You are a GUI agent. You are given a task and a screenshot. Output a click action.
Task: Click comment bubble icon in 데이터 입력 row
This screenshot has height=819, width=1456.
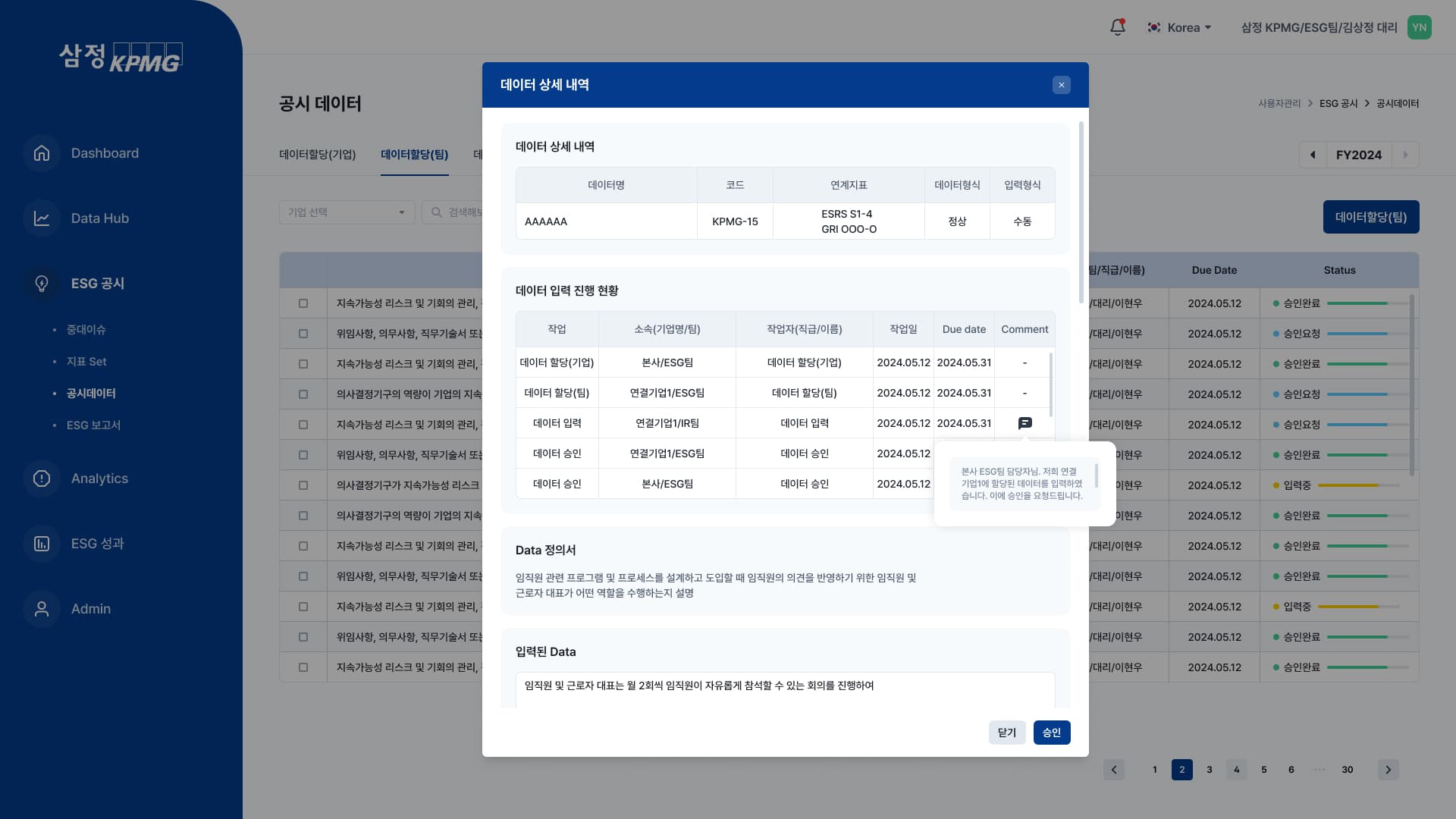(1025, 423)
